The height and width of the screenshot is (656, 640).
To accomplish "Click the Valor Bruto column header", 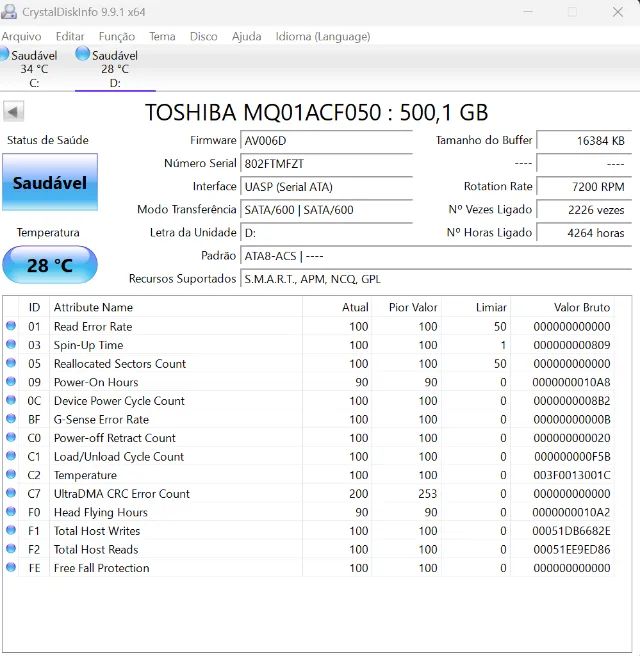I will pyautogui.click(x=562, y=307).
